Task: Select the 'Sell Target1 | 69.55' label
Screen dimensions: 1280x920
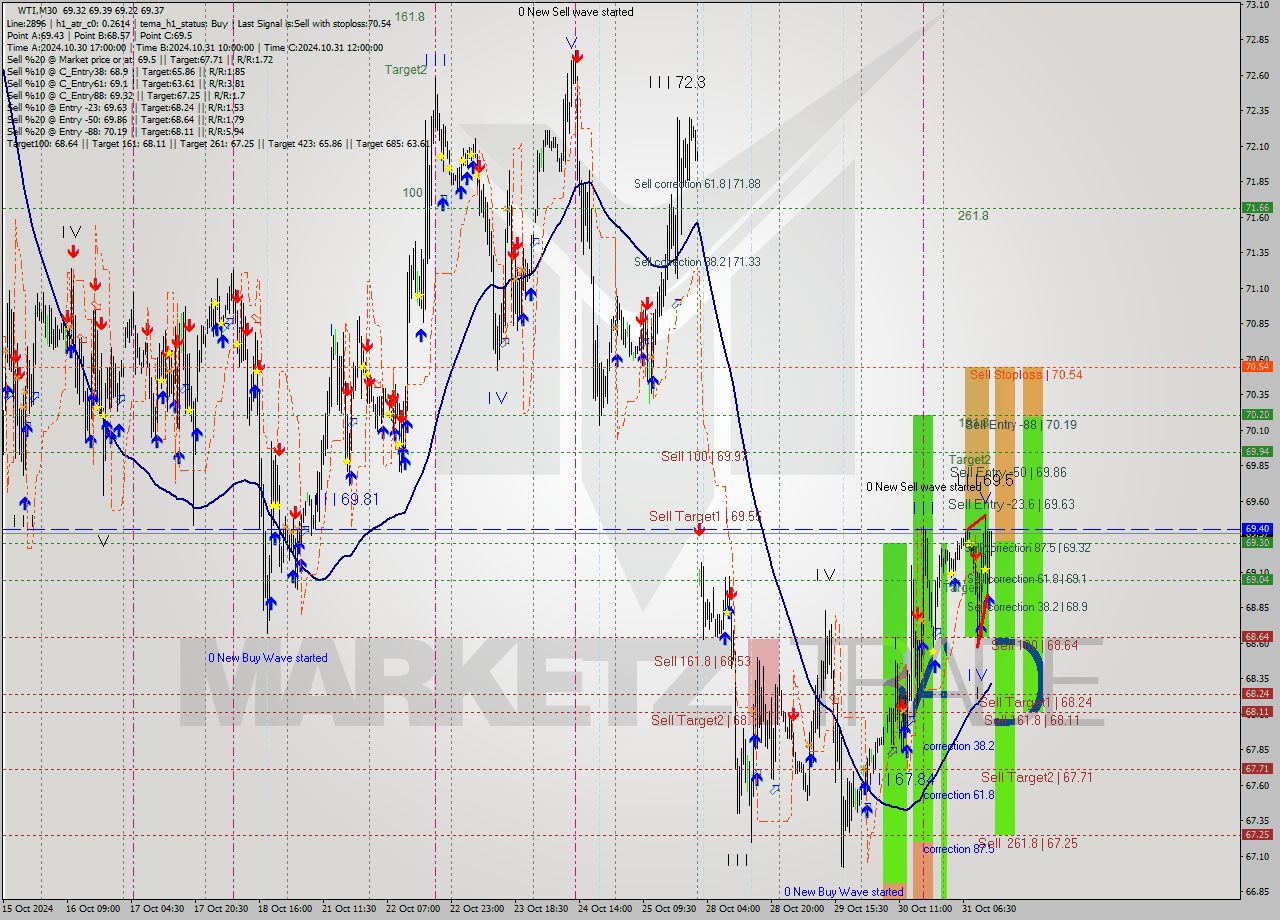Action: [705, 516]
